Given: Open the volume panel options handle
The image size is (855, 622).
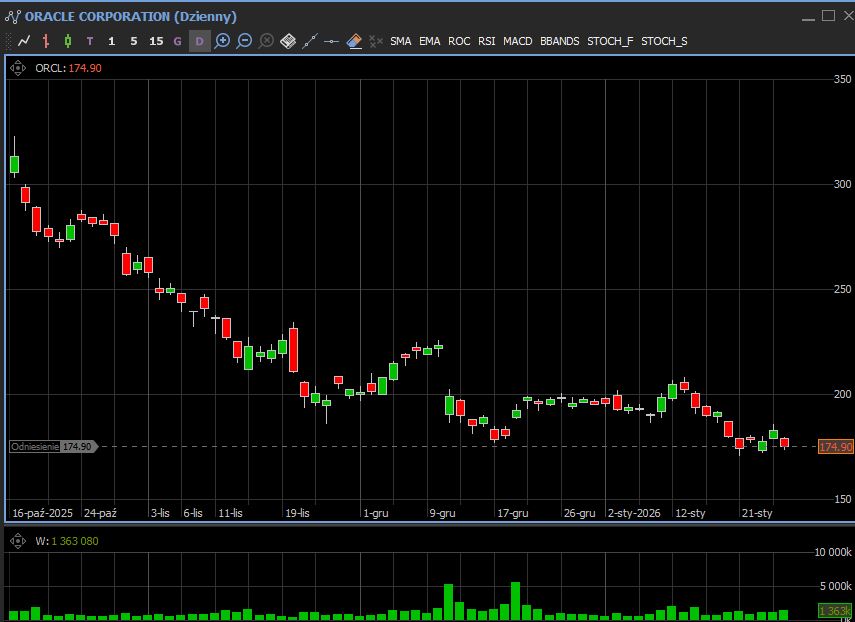Looking at the screenshot, I should pyautogui.click(x=17, y=541).
